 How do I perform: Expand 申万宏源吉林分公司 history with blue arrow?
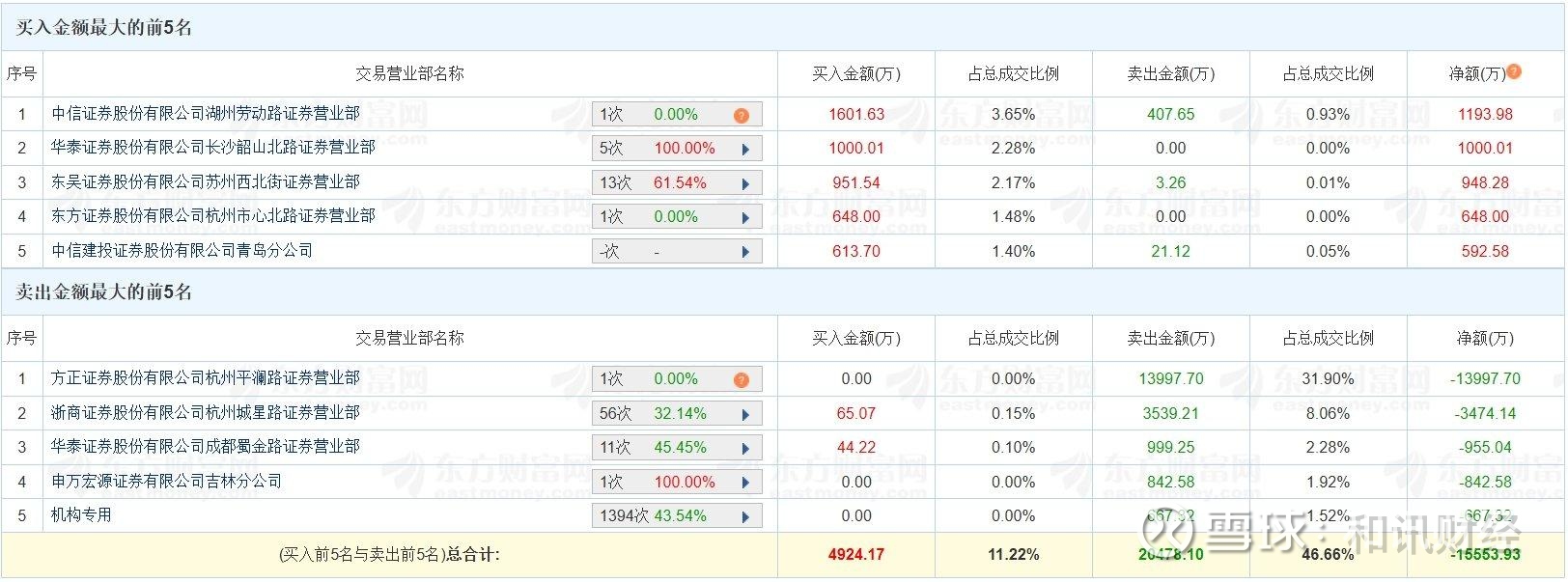745,483
